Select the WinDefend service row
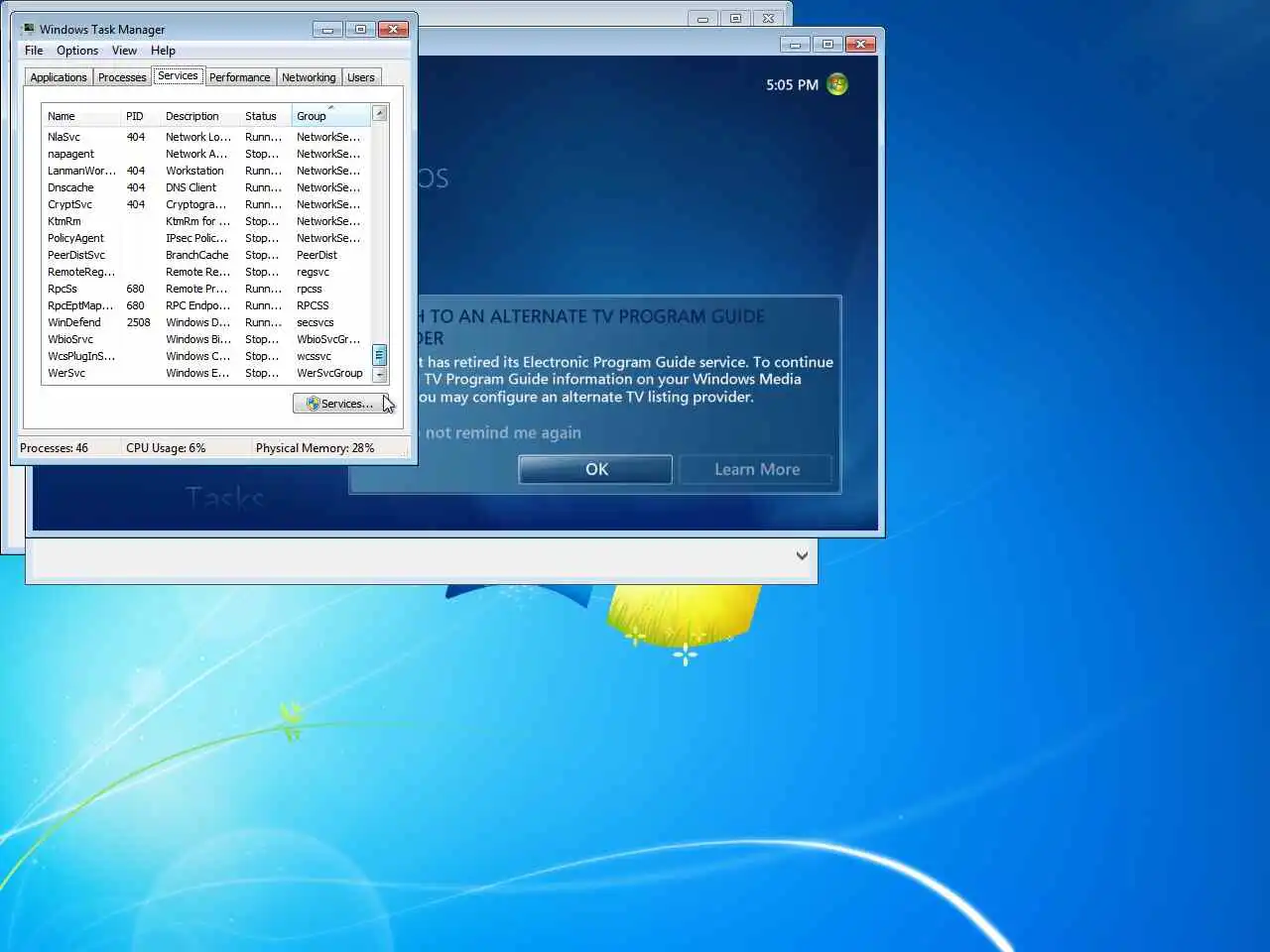 (x=205, y=322)
